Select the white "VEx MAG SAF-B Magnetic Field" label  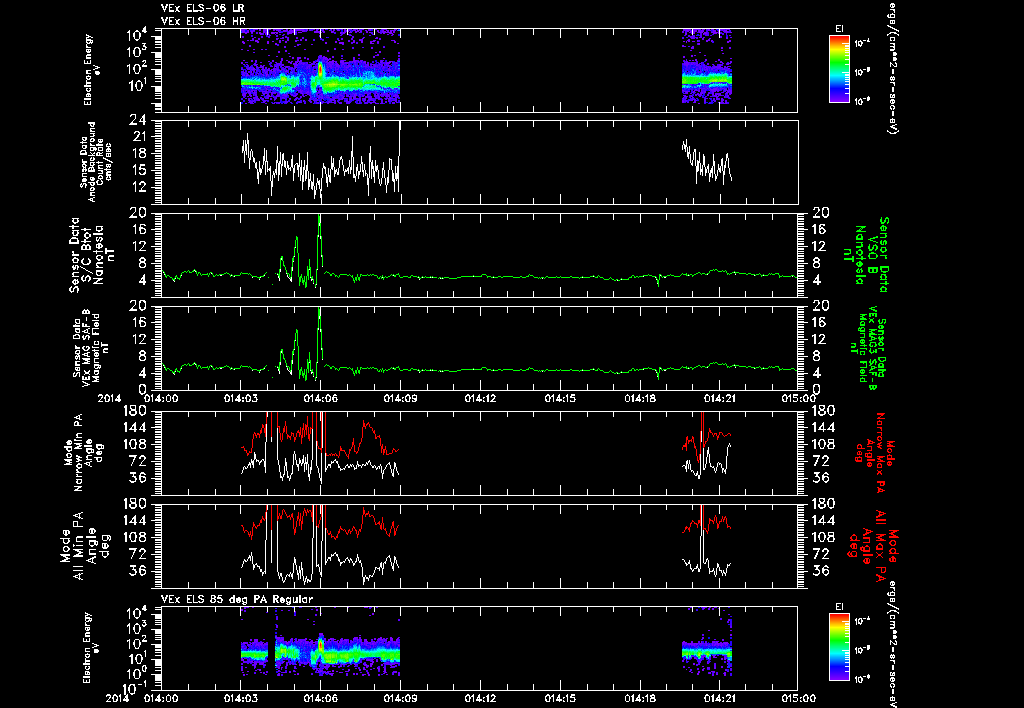point(91,347)
